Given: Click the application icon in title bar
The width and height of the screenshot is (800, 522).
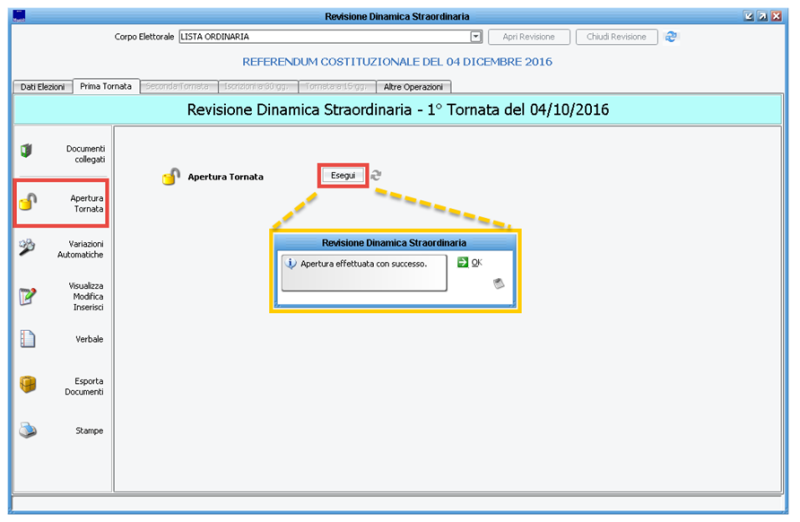Looking at the screenshot, I should (19, 16).
